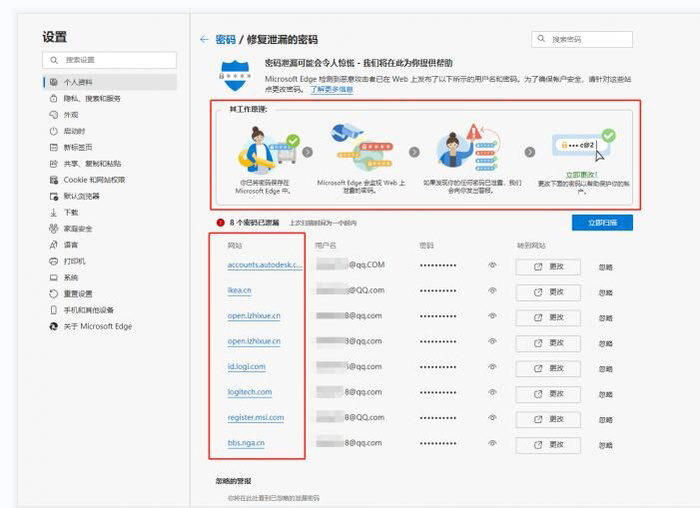Open the 了解更多信息 link
700x508 pixels.
(x=331, y=89)
